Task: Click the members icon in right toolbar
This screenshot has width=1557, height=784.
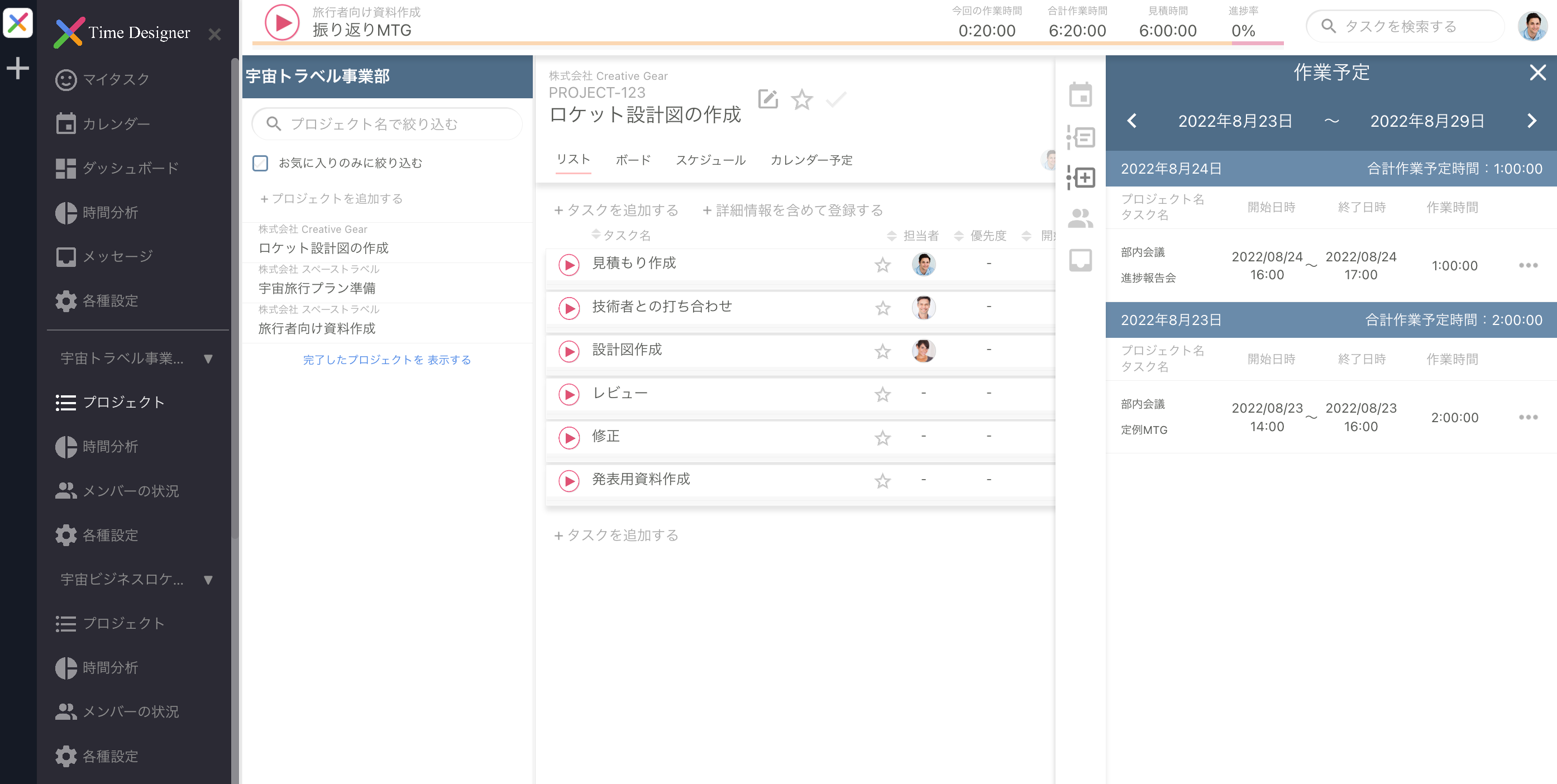Action: 1080,218
